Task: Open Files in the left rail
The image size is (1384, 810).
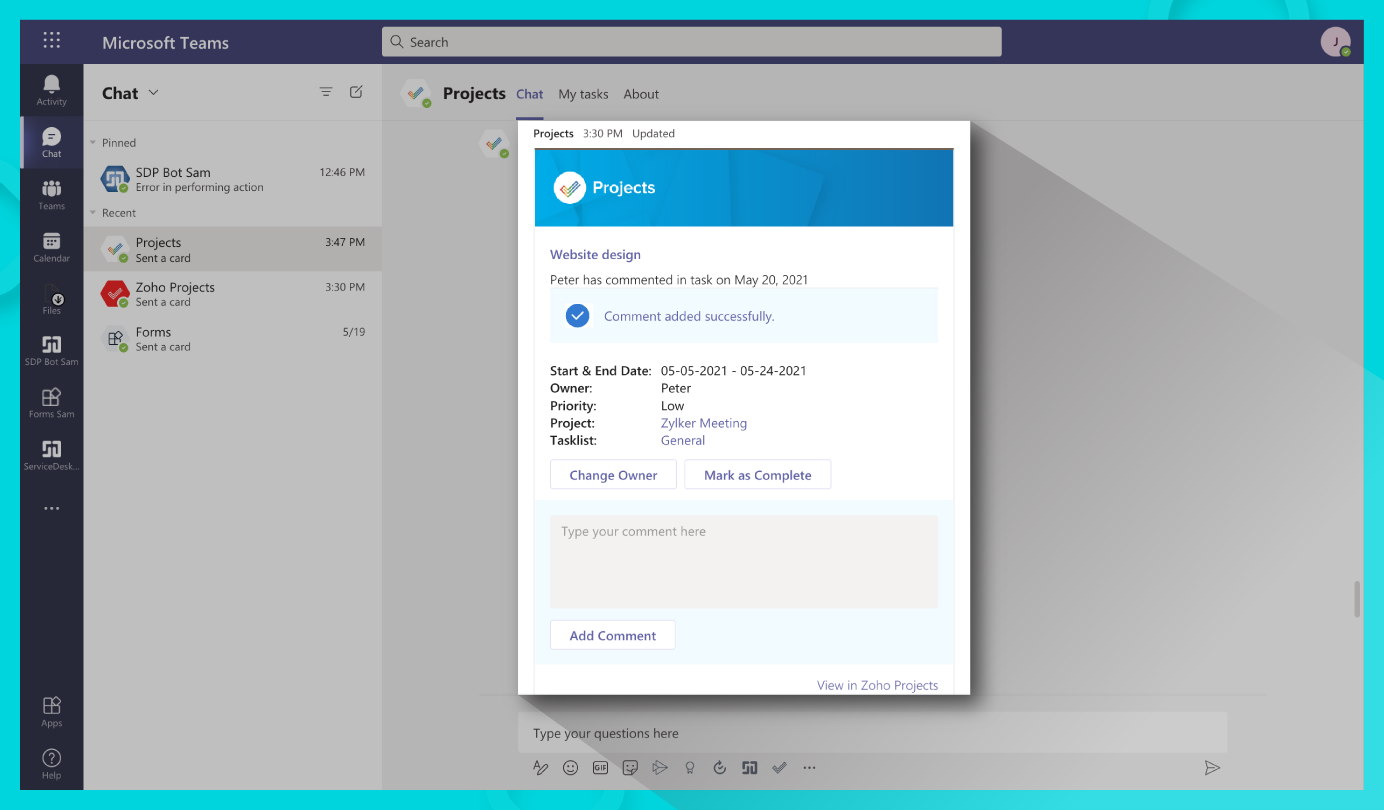Action: 52,298
